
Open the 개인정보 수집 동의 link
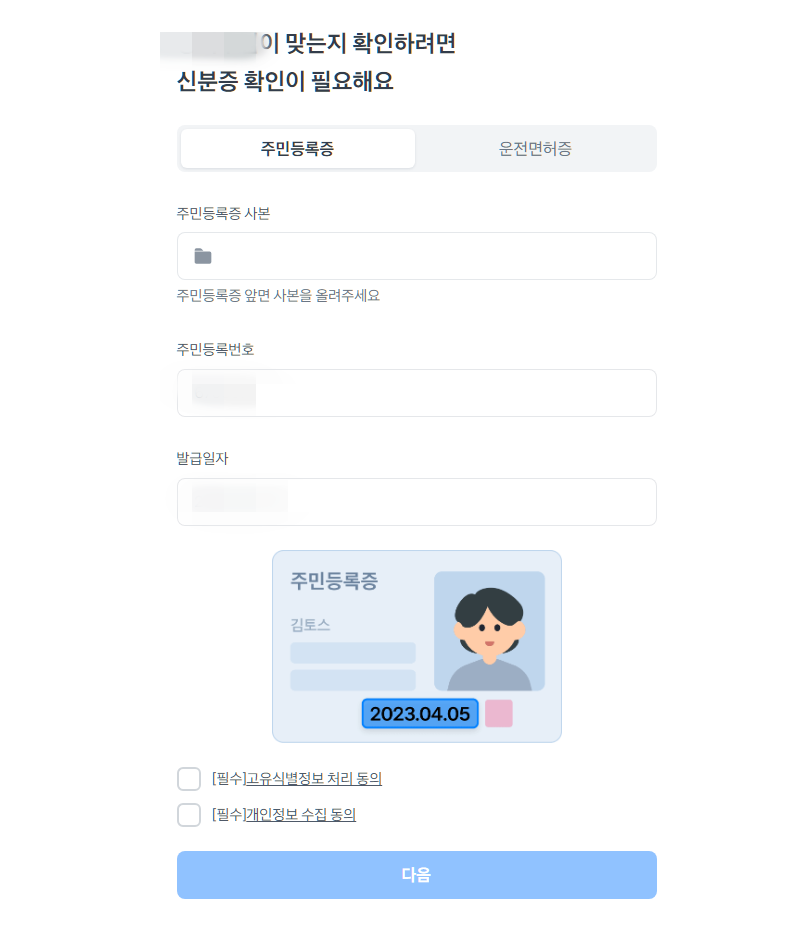(x=301, y=815)
